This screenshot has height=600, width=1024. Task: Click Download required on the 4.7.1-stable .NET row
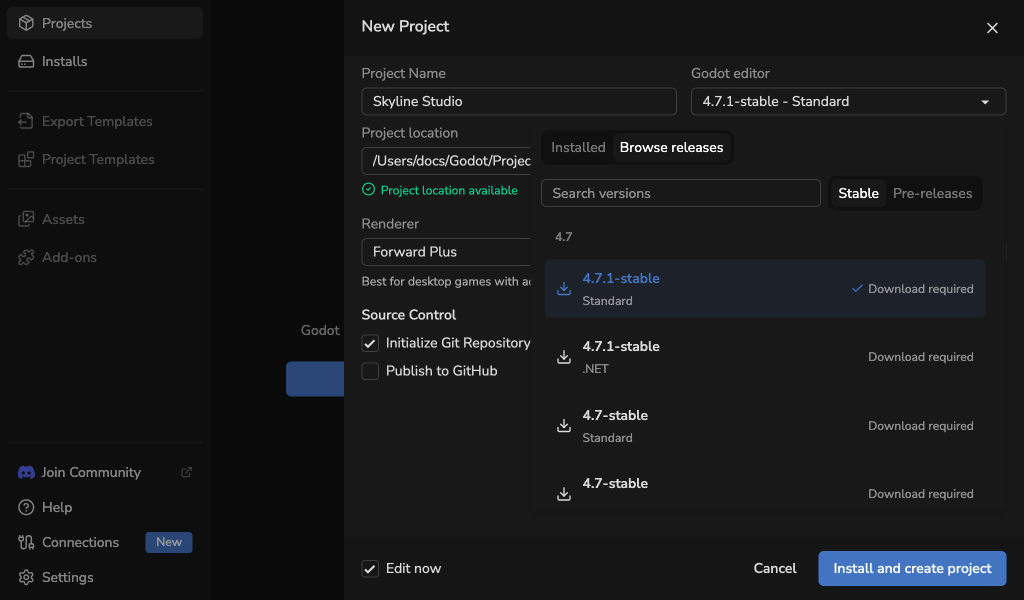pyautogui.click(x=920, y=357)
